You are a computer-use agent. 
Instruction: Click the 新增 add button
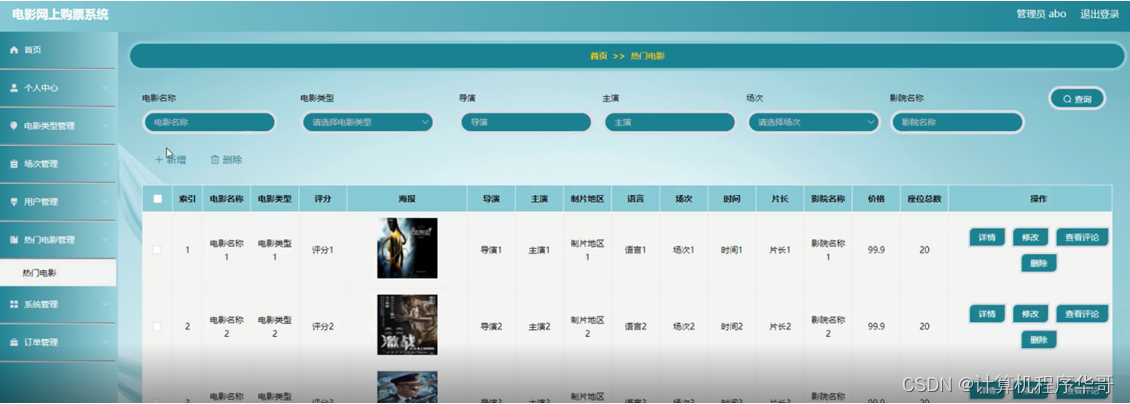(171, 160)
